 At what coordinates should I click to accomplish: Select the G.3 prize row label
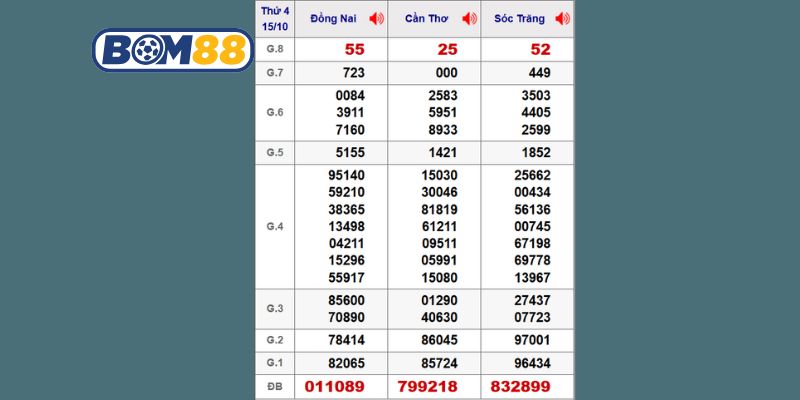point(275,309)
